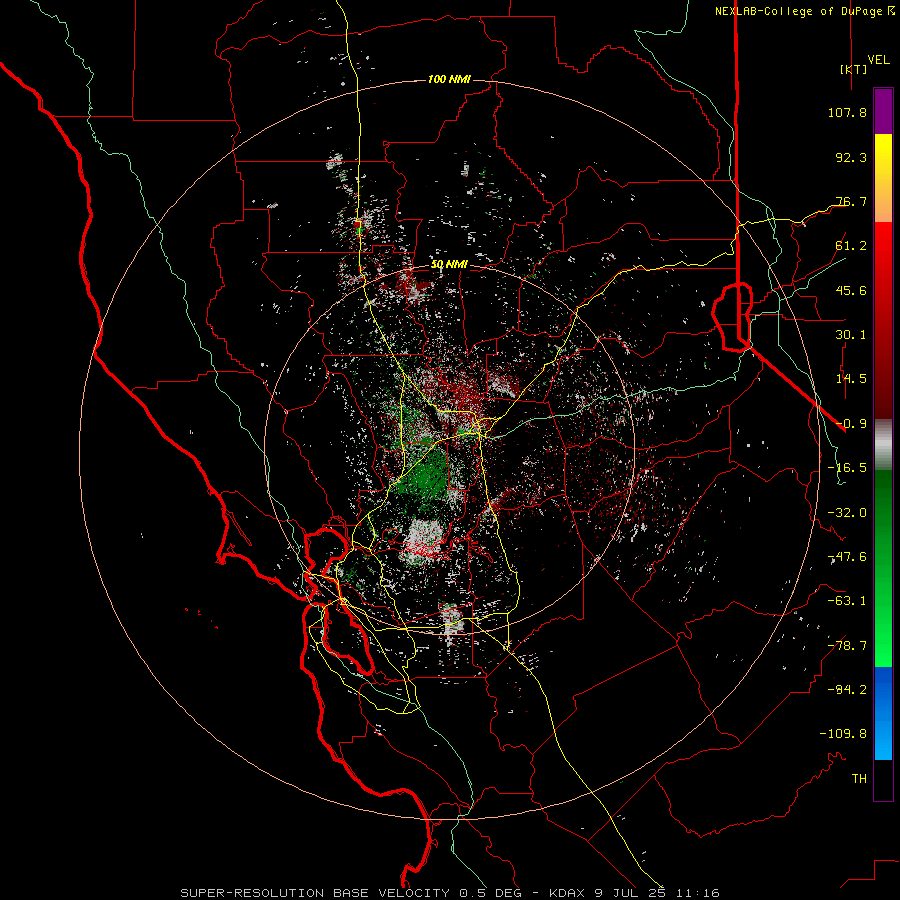This screenshot has width=900, height=900.
Task: Click the -63.1 velocity scale value
Action: (x=847, y=601)
